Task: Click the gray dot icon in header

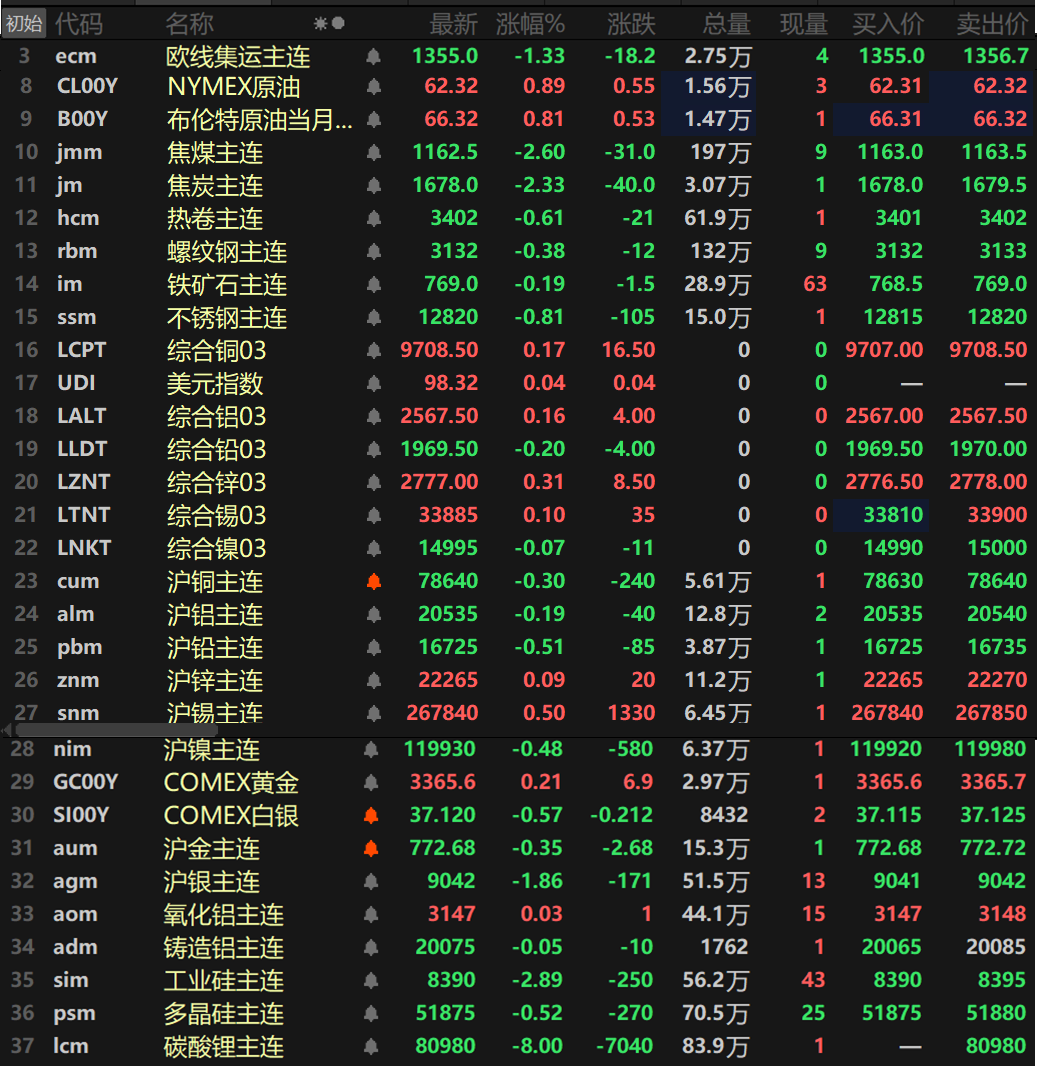Action: click(x=338, y=23)
